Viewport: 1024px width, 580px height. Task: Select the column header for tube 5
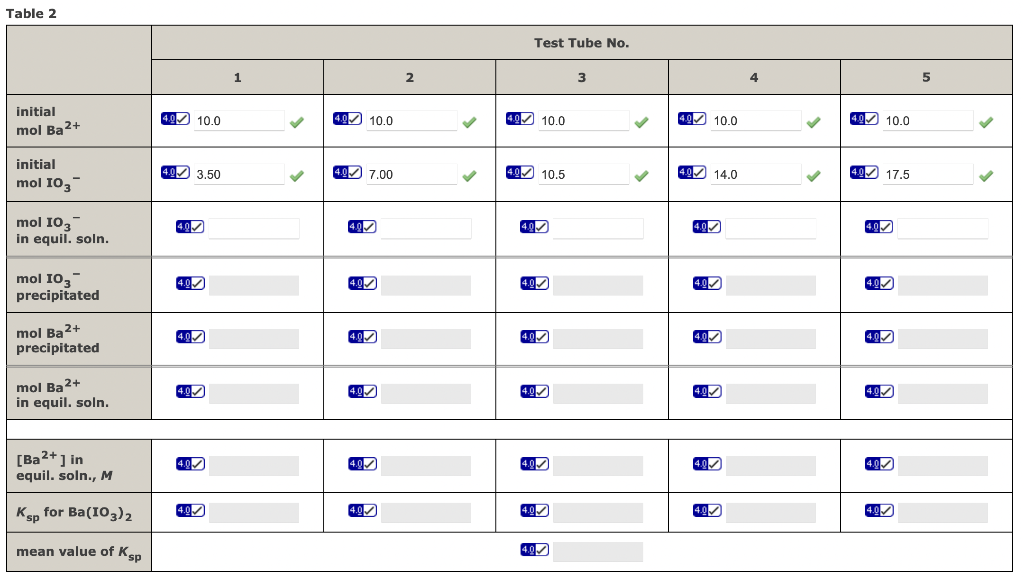pyautogui.click(x=926, y=76)
